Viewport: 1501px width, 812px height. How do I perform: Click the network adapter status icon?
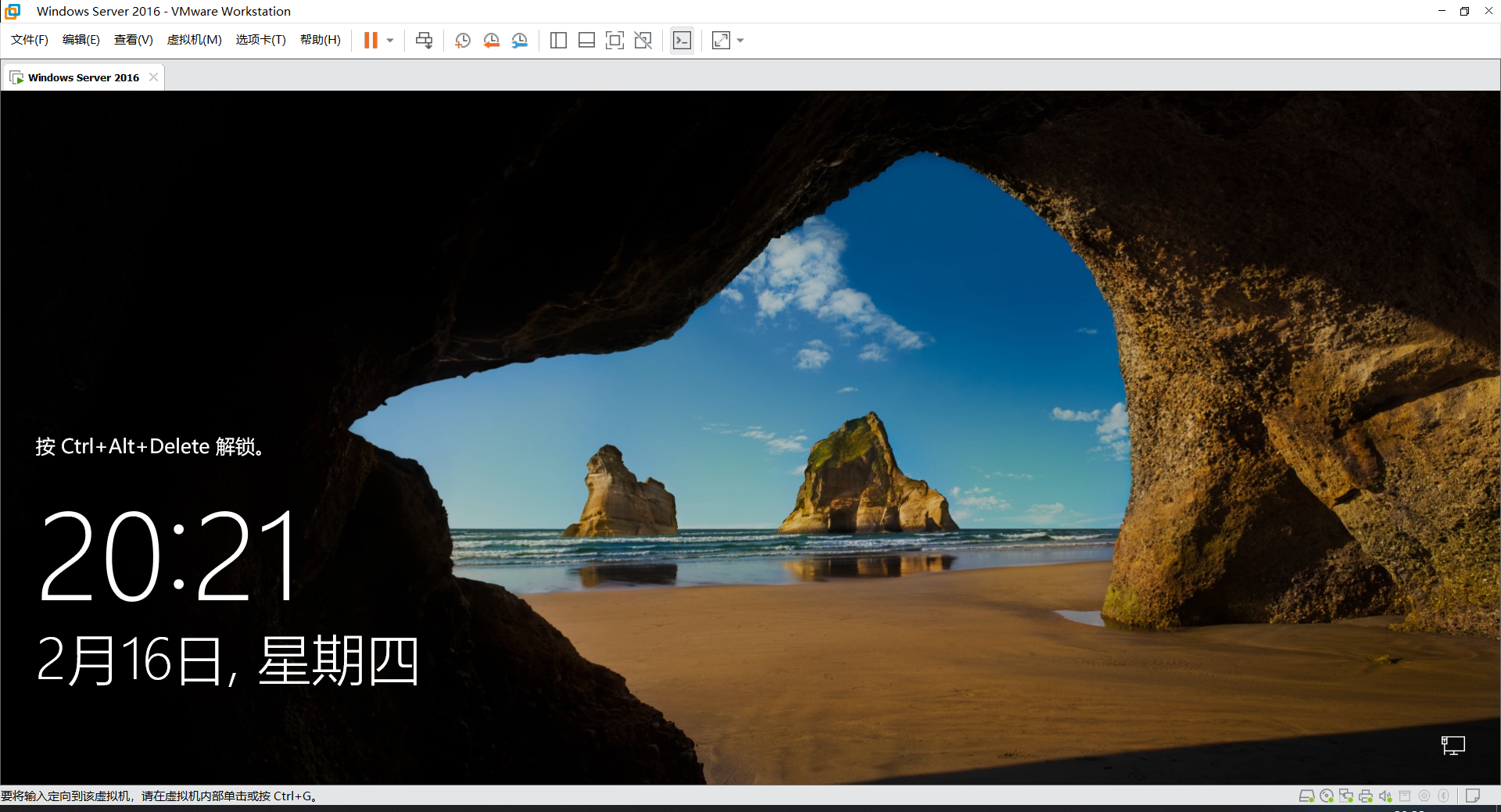pos(1346,796)
